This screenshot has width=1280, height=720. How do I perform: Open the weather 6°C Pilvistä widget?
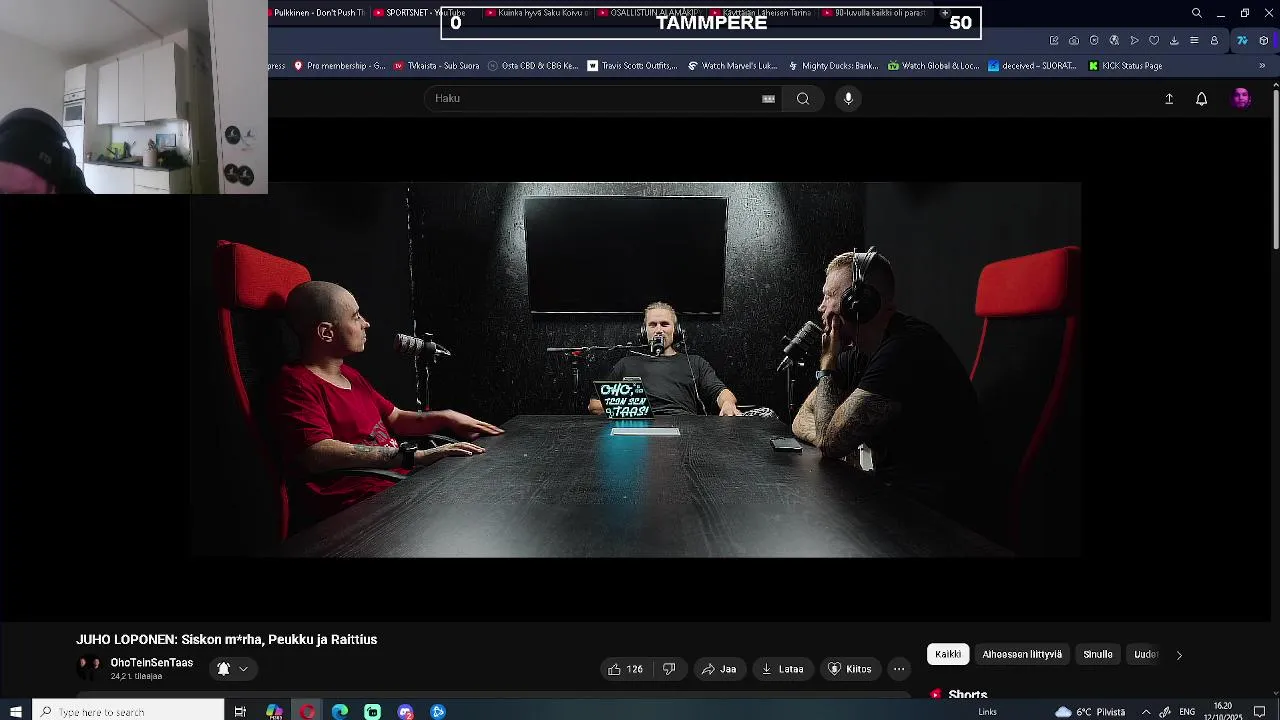point(1091,711)
